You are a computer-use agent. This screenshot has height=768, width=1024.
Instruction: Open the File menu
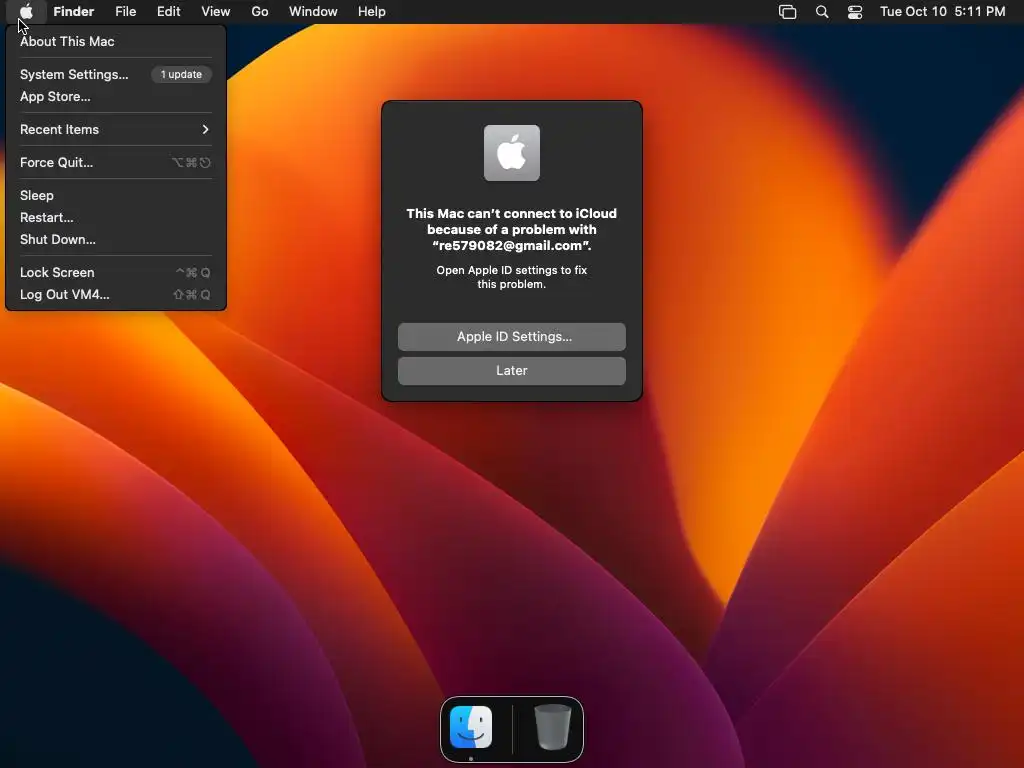pyautogui.click(x=125, y=12)
